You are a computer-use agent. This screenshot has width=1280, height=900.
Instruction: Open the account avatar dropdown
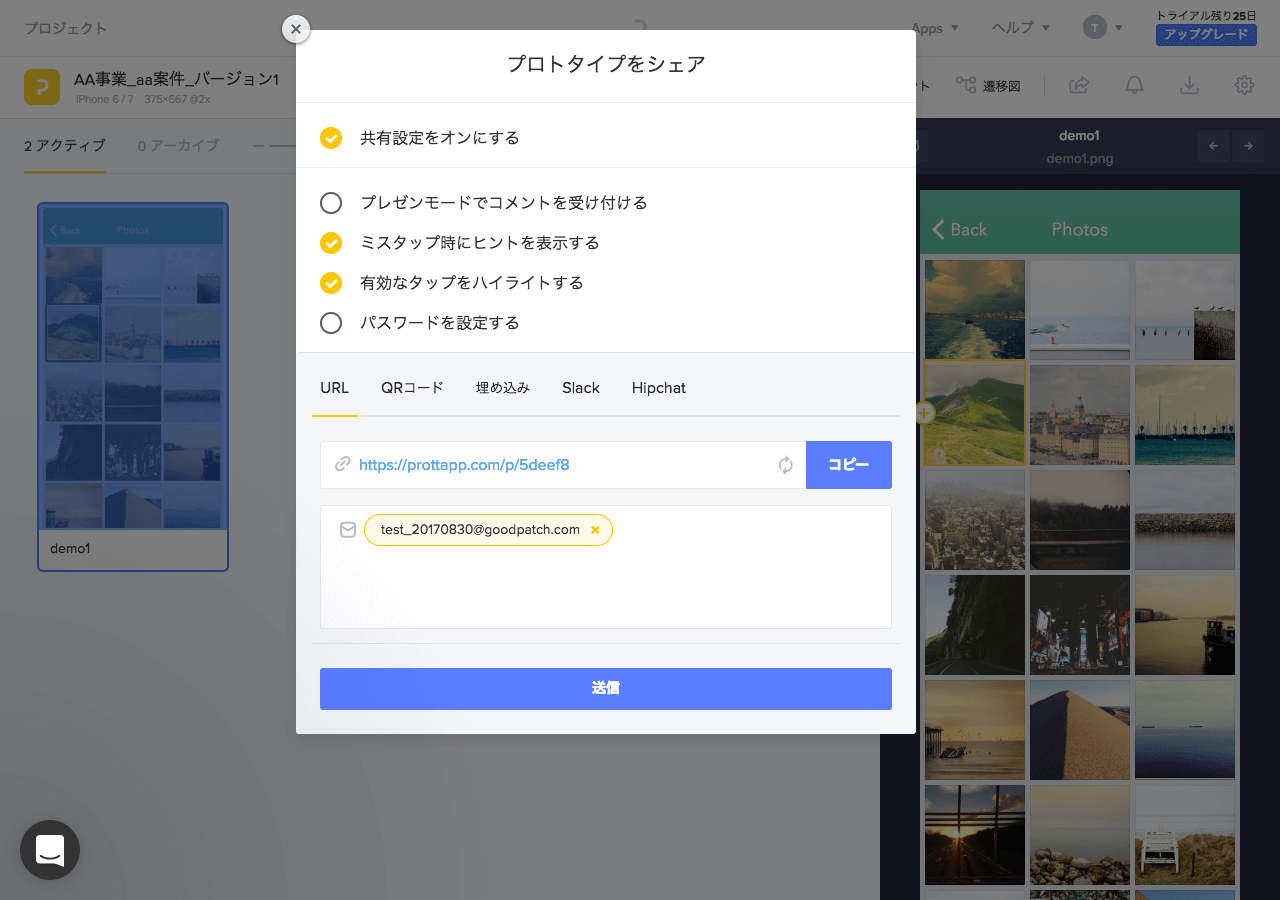point(1098,28)
